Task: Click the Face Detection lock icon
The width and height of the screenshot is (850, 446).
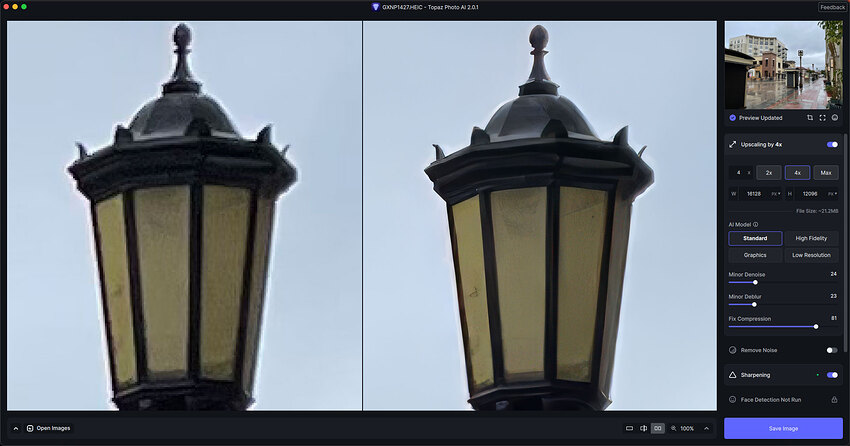Action: click(834, 399)
